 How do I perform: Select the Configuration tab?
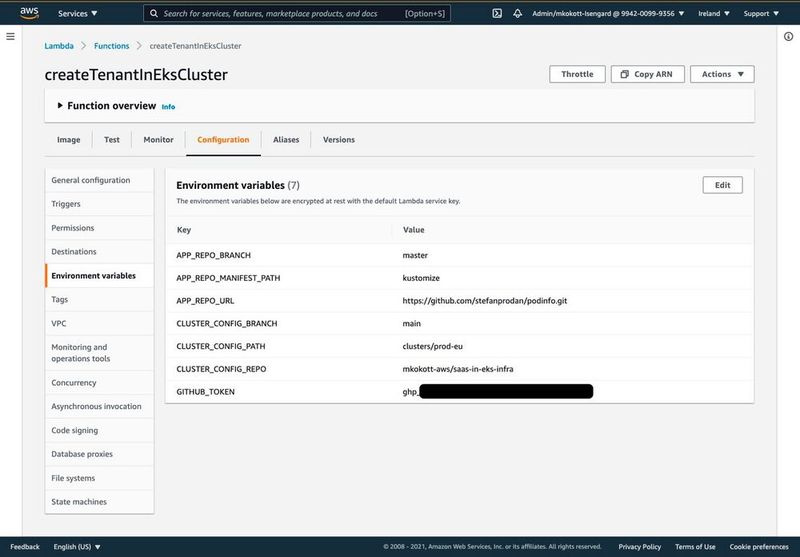223,140
